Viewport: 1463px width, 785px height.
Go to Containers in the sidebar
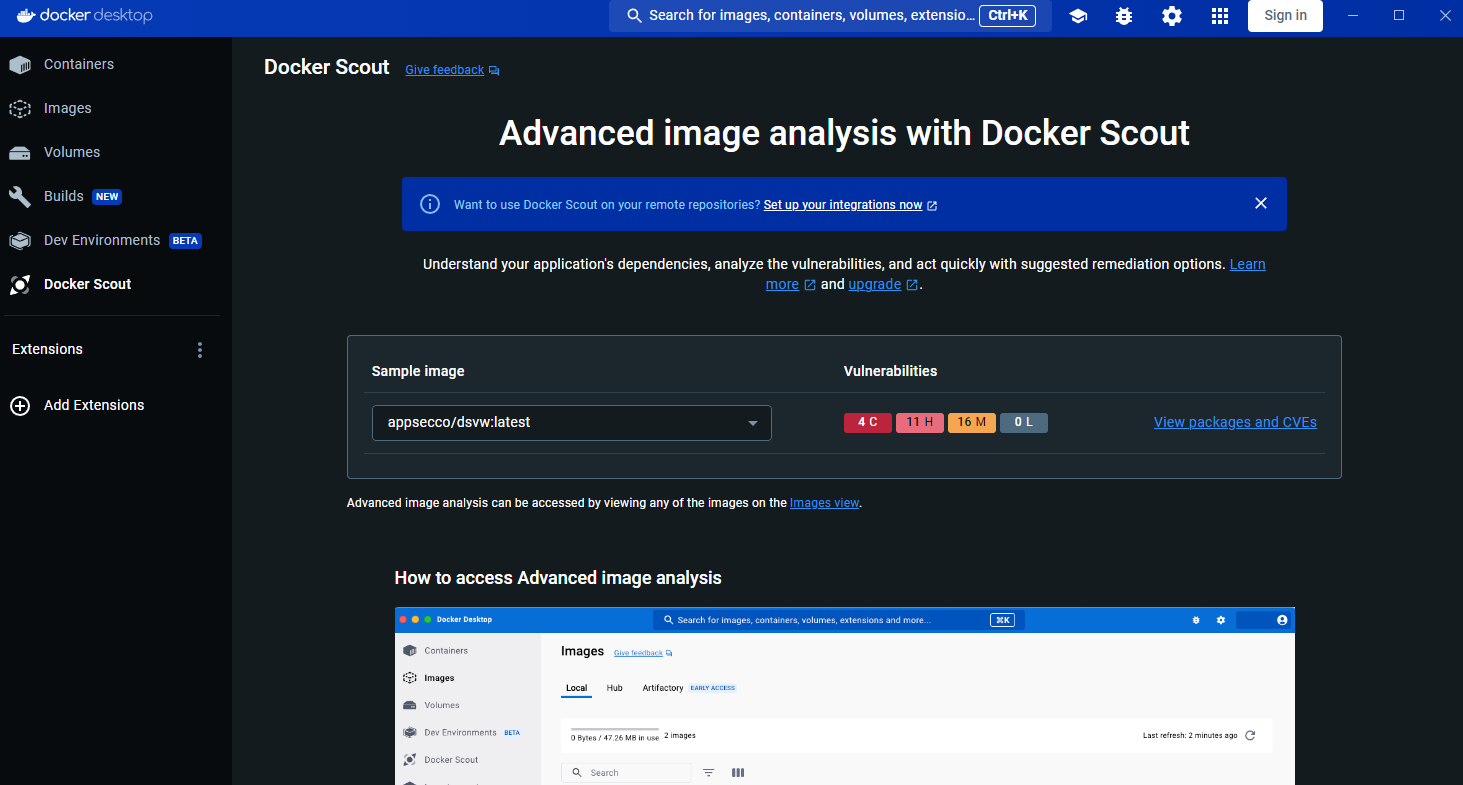79,64
